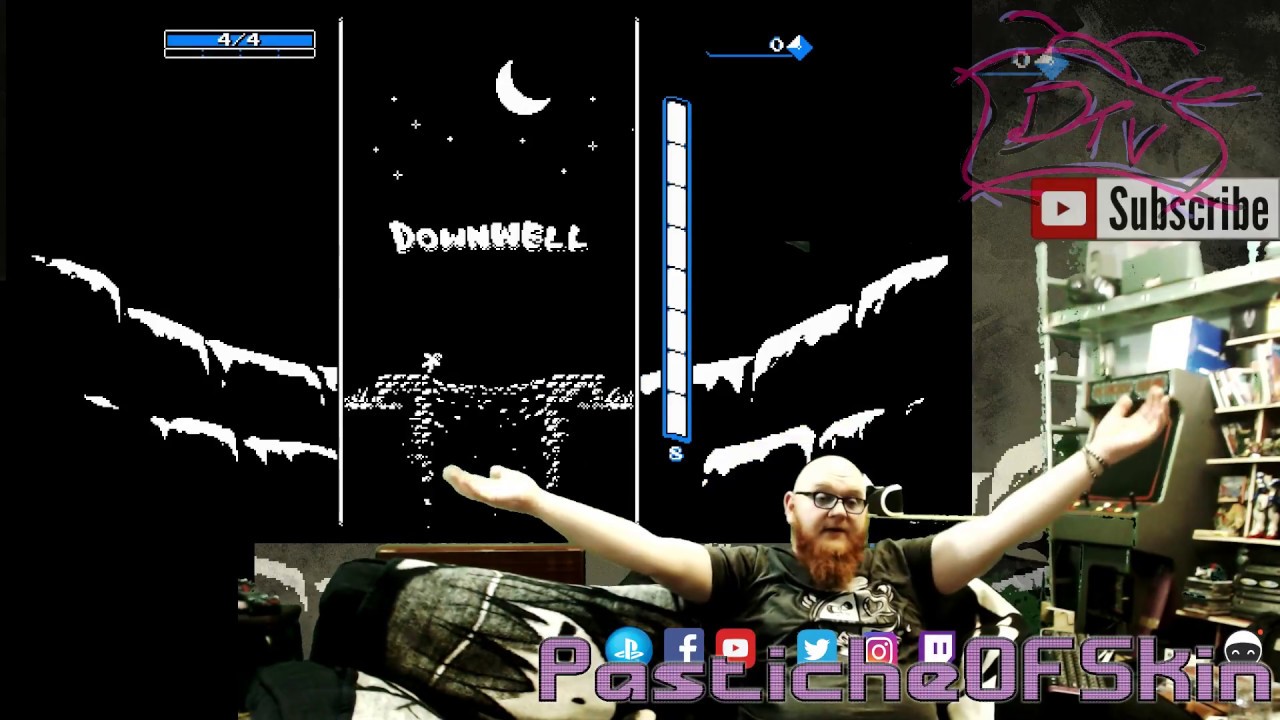
Task: Click the crescent moon in the game
Action: (521, 87)
